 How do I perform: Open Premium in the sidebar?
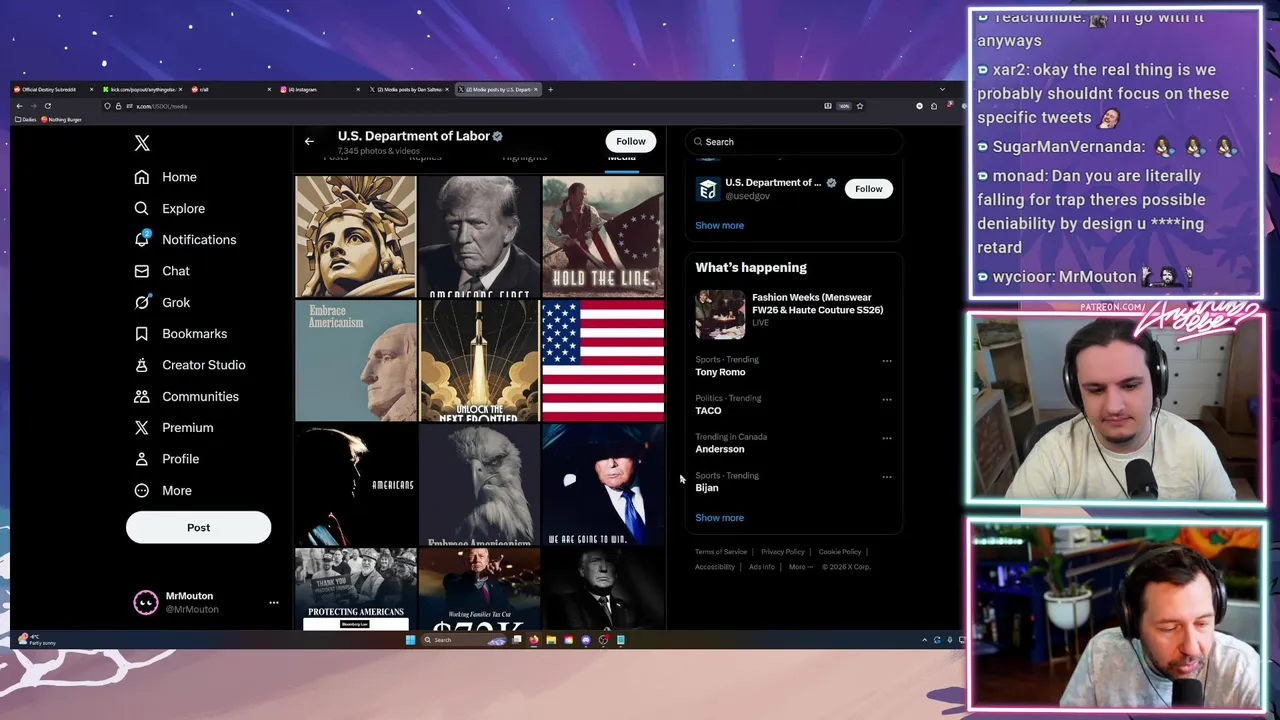[174, 428]
